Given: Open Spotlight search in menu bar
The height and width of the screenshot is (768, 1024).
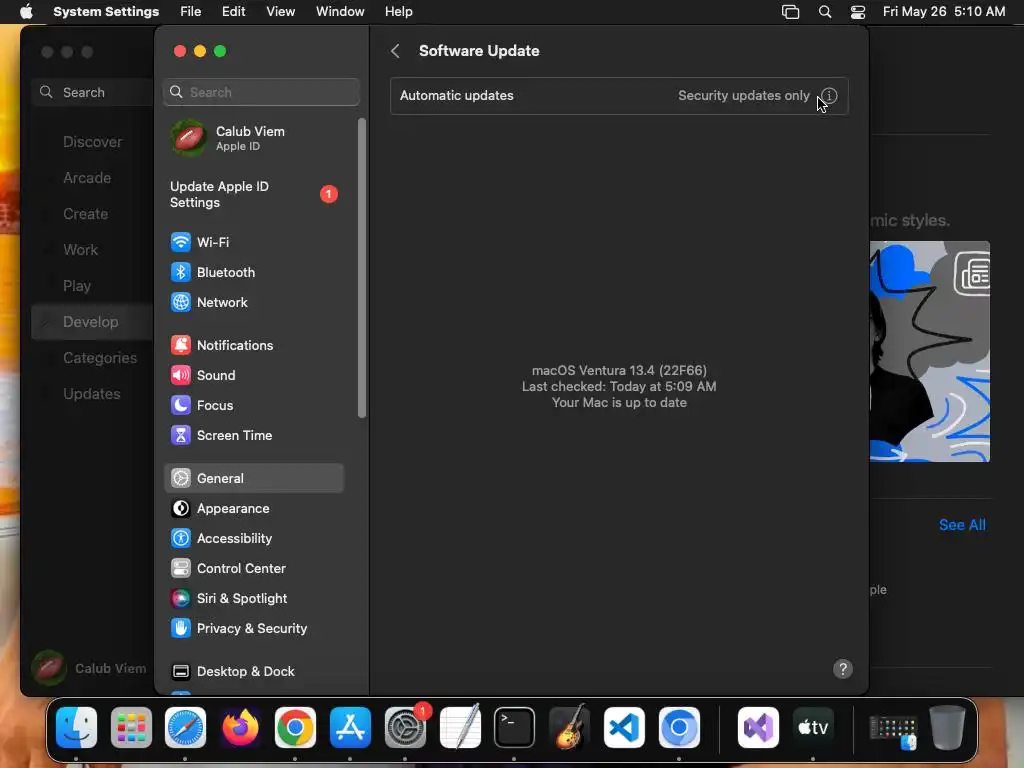Looking at the screenshot, I should click(x=825, y=12).
